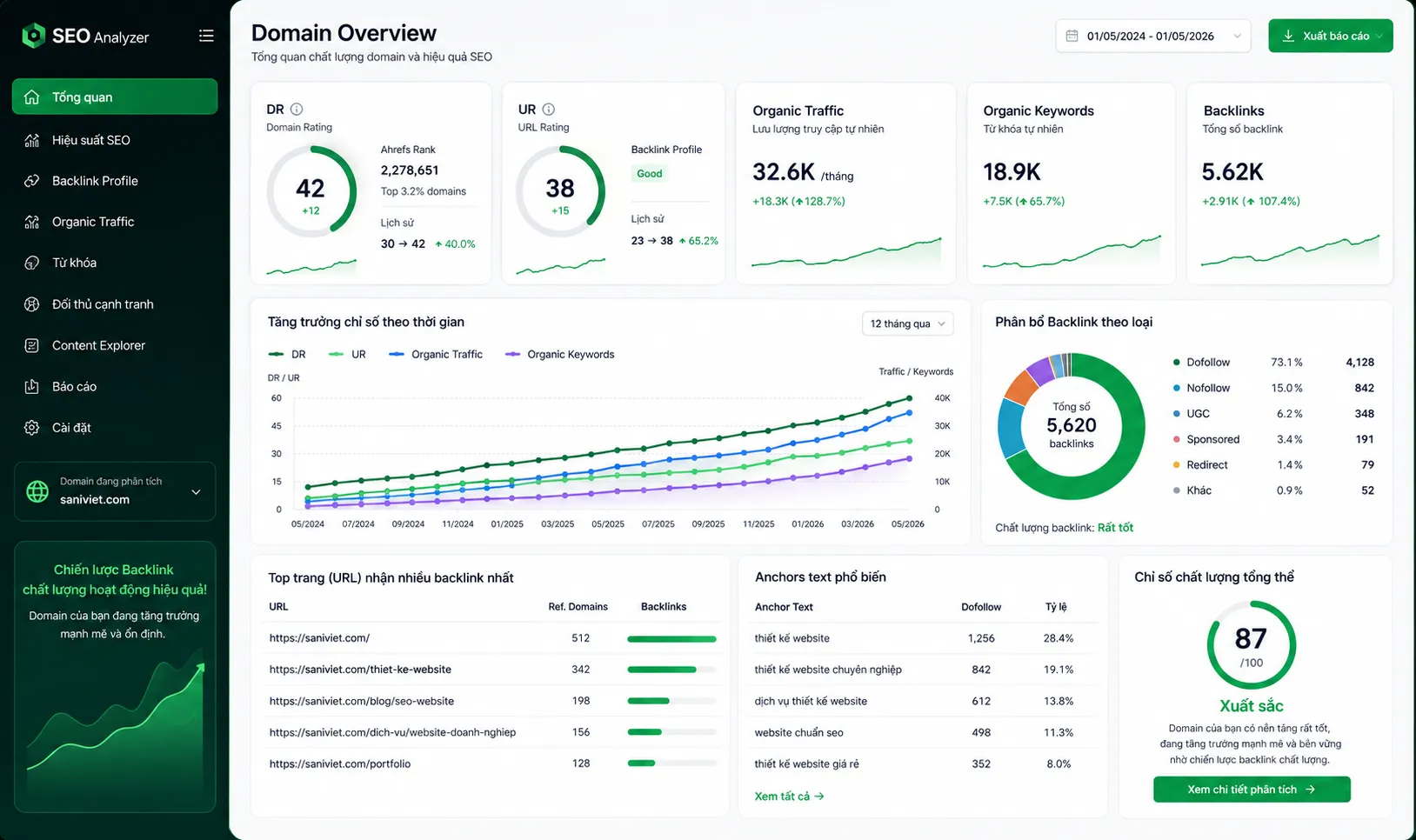
Task: Expand the Domain đang phân tích selector
Action: point(115,491)
